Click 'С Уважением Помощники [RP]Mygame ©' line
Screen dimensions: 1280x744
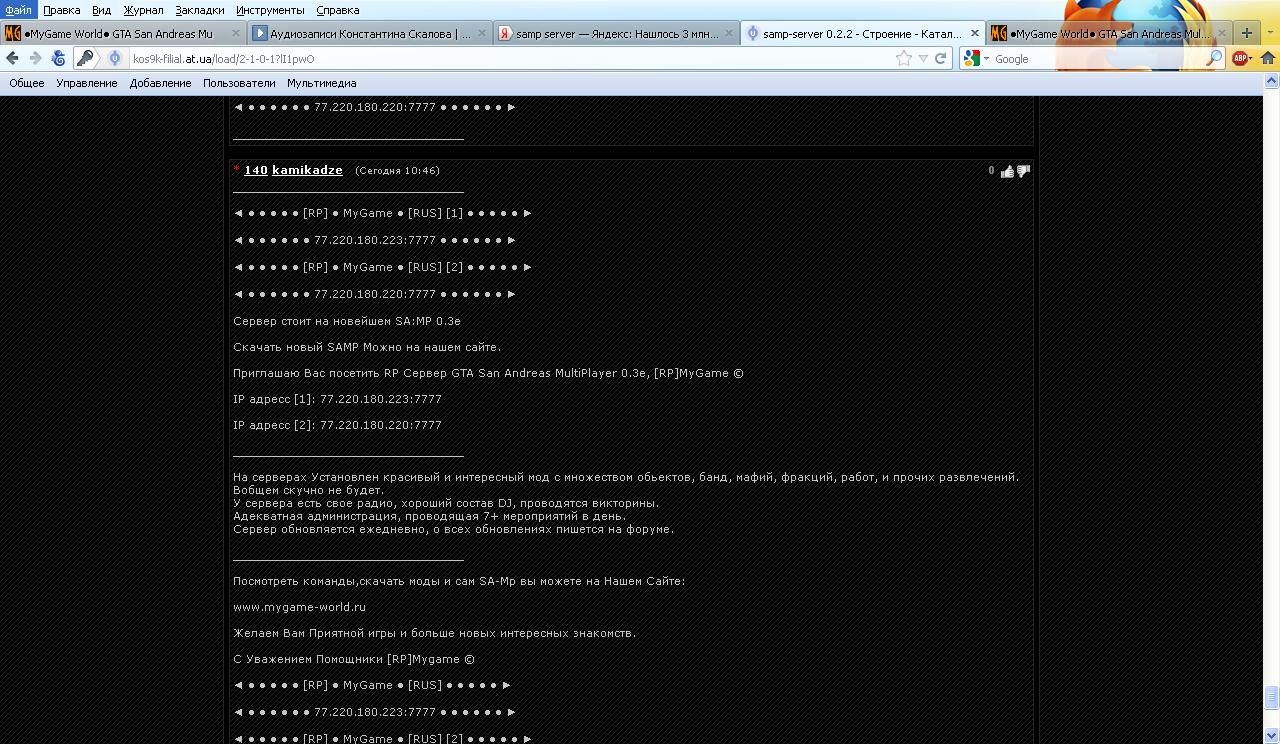tap(354, 659)
